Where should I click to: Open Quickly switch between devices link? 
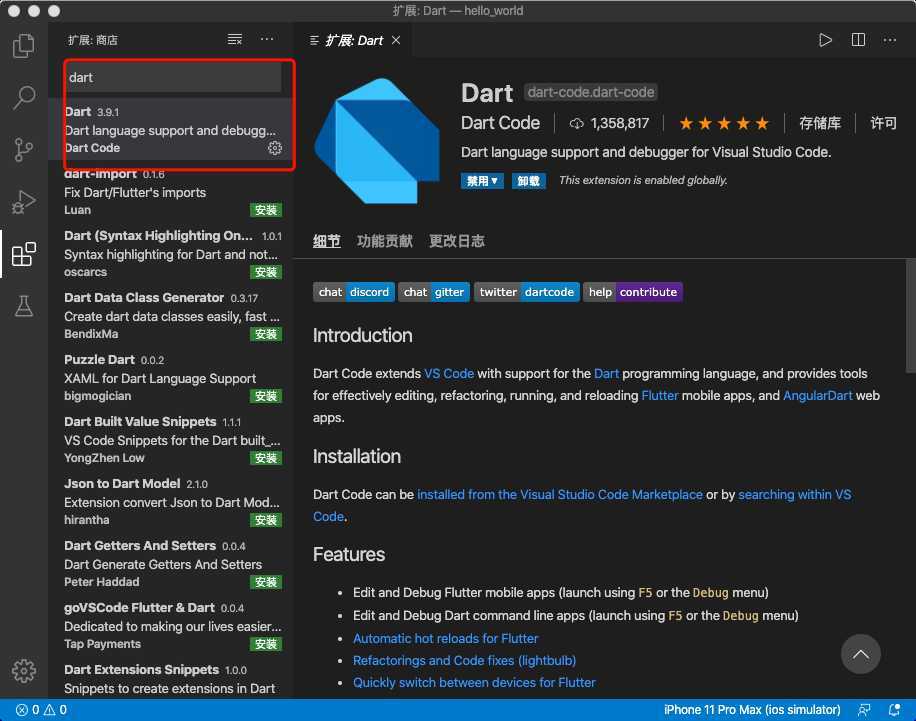(x=474, y=682)
